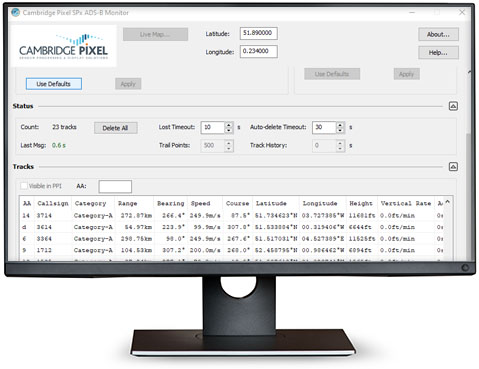This screenshot has height=369, width=479.
Task: Click the Trail Points down arrow
Action: tap(229, 149)
